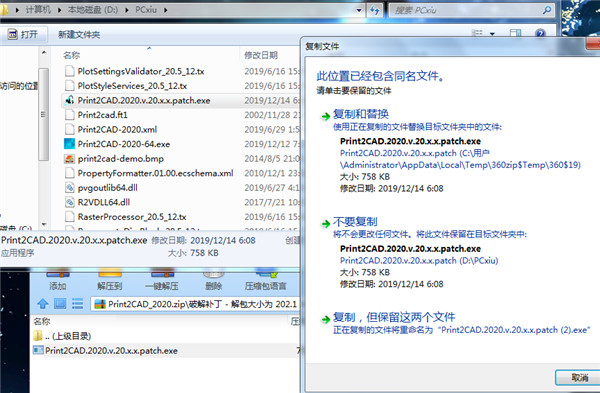Screen dimensions: 600x393
Task: Click the patch.exe file icon in the 360zip list
Action: coord(38,350)
